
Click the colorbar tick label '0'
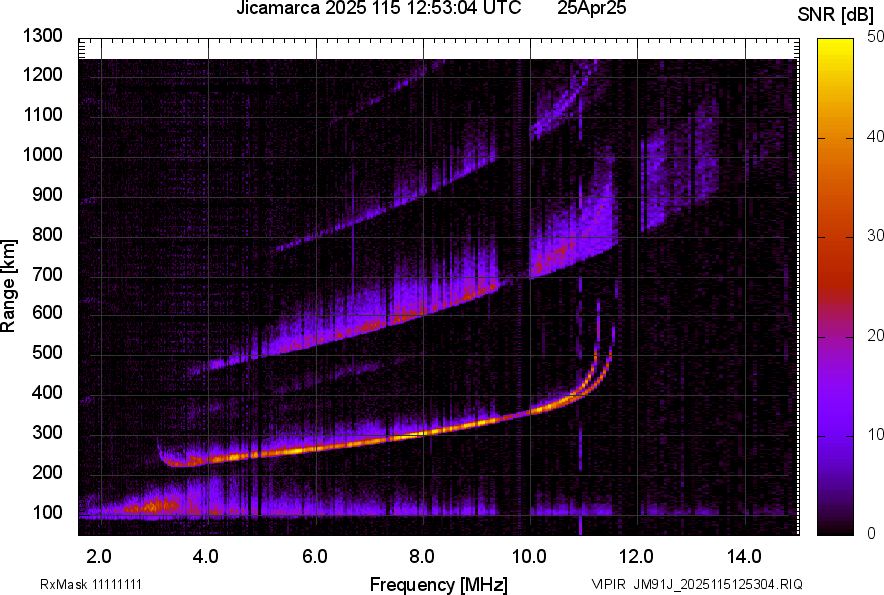point(872,533)
